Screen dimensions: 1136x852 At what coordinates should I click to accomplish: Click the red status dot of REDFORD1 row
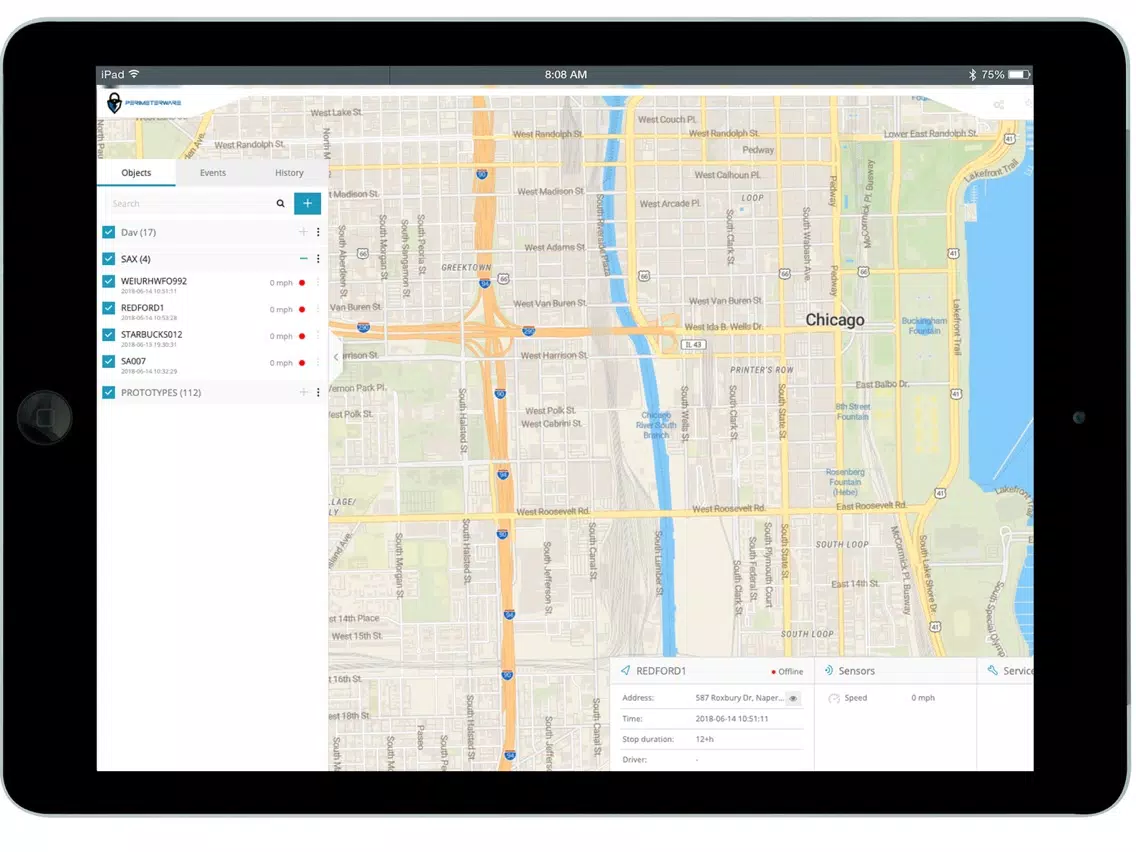click(x=302, y=309)
